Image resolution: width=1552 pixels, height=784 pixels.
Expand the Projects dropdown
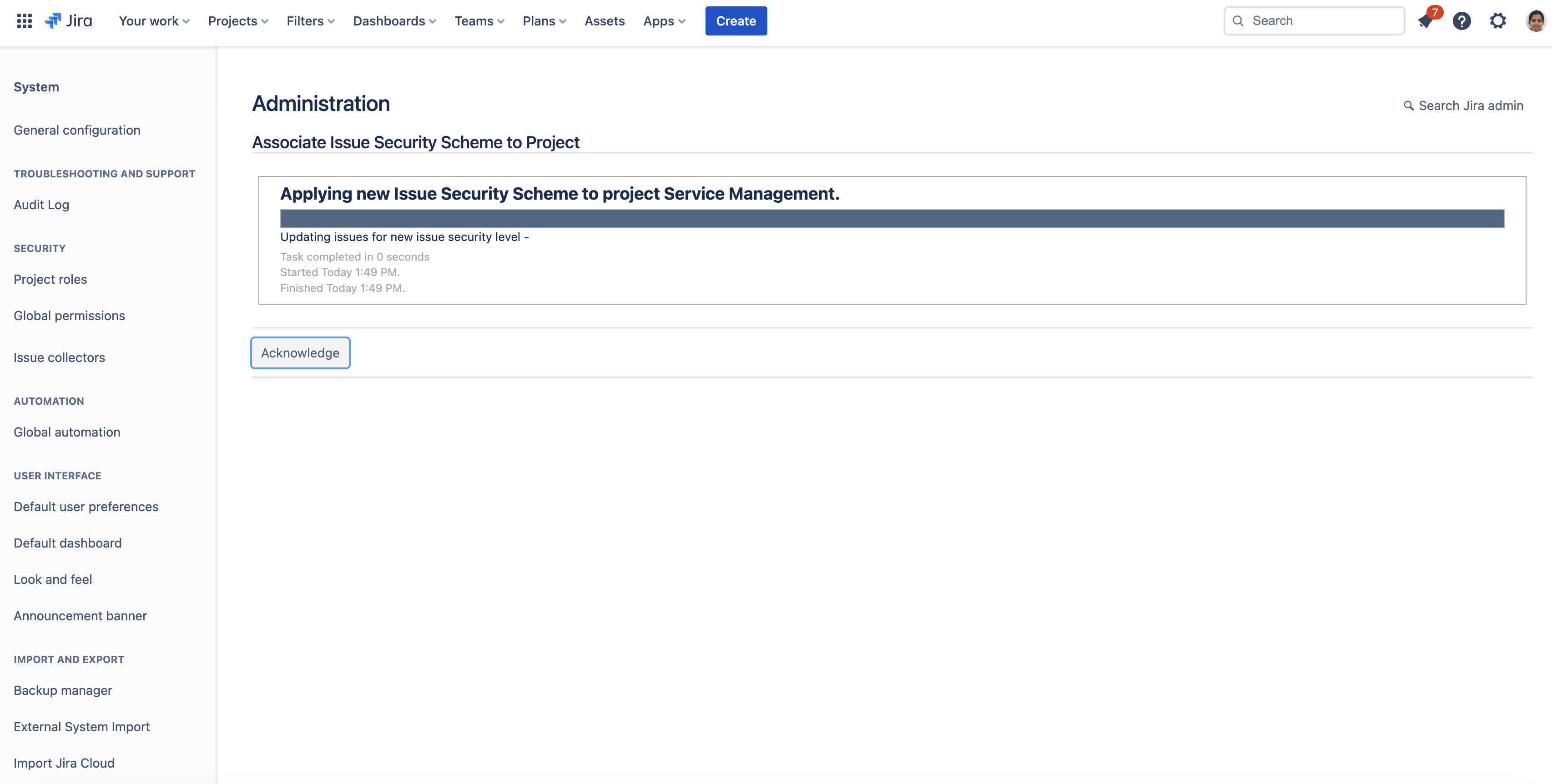point(238,21)
